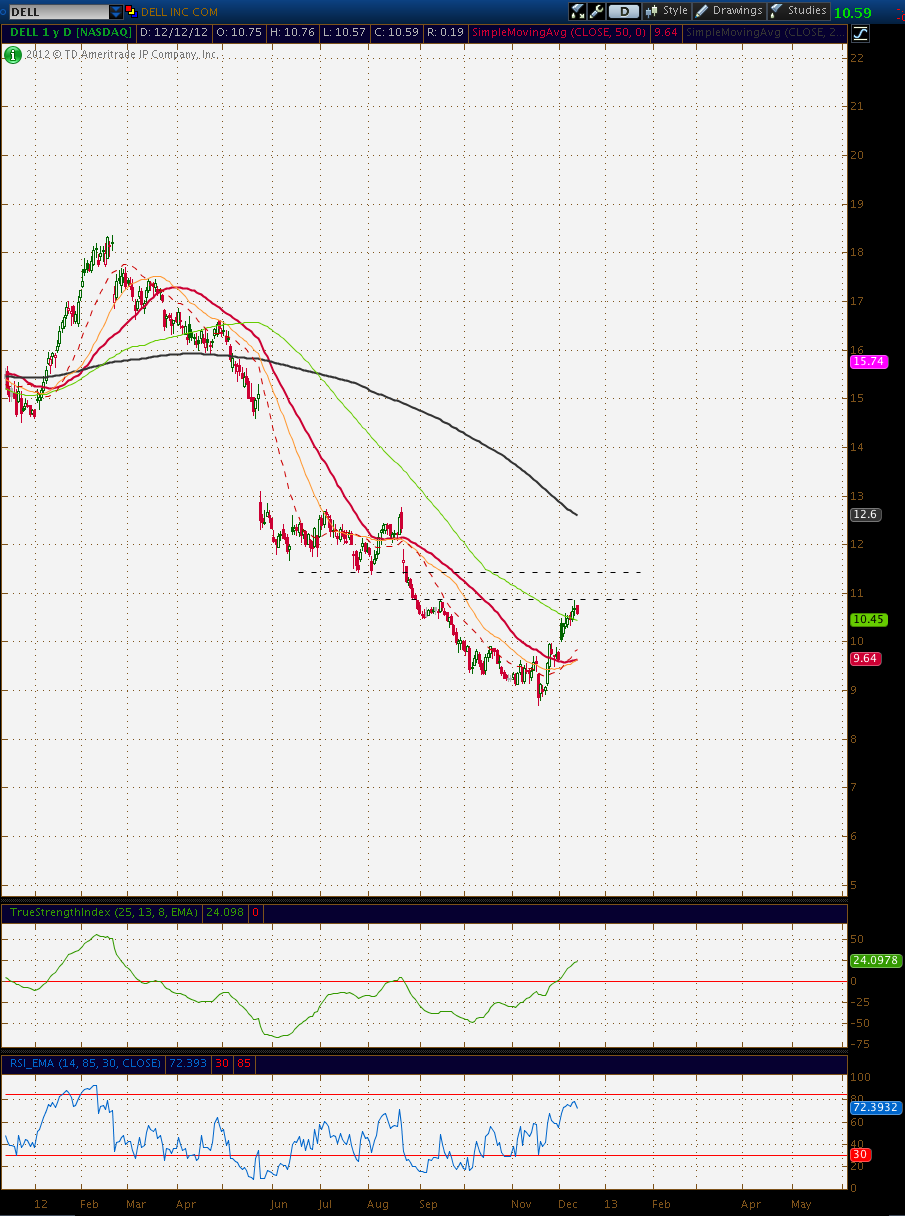Click the Dec label on the time axis

pos(569,1205)
